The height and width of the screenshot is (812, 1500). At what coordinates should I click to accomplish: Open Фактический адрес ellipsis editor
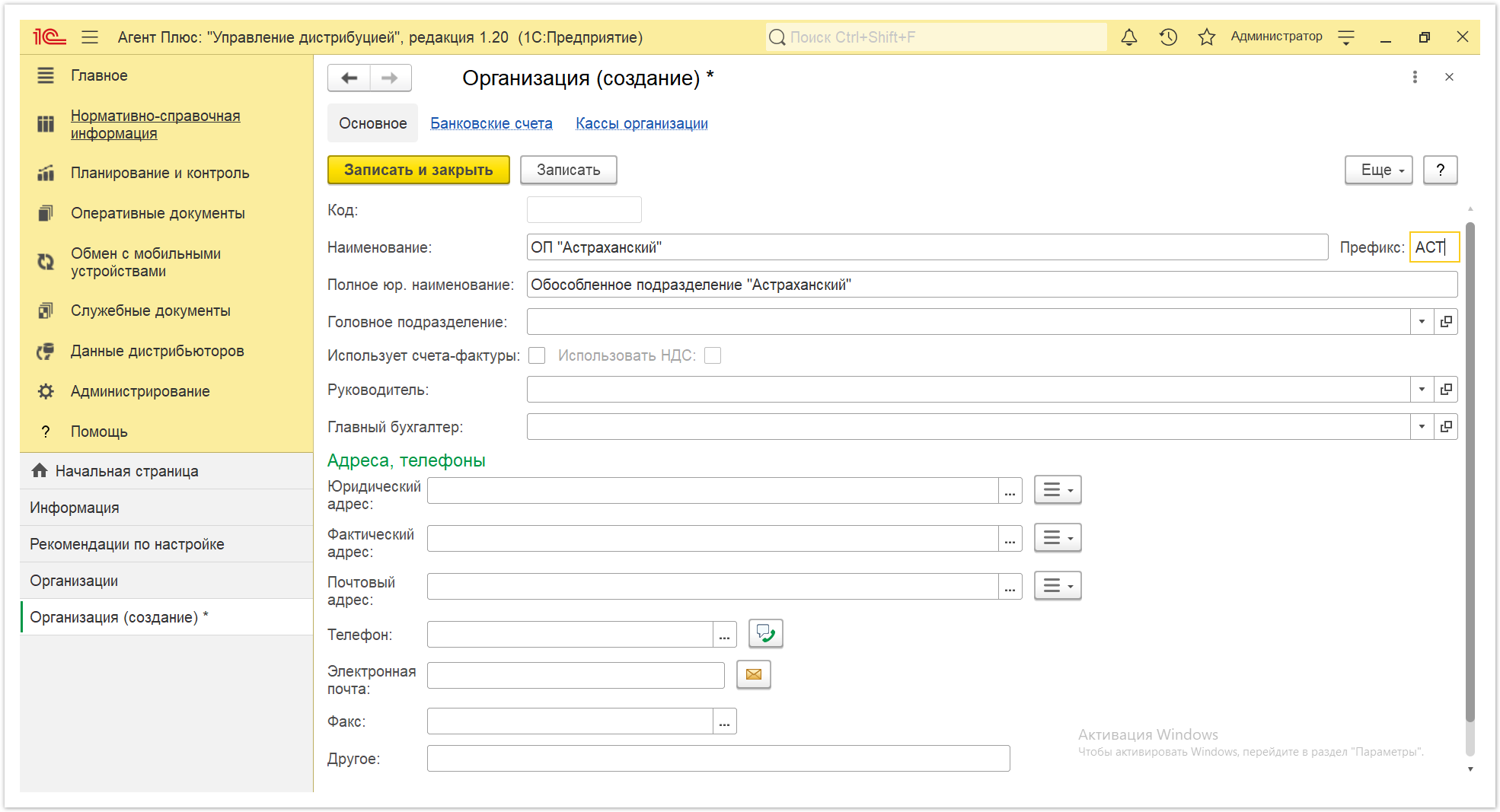[x=1010, y=539]
